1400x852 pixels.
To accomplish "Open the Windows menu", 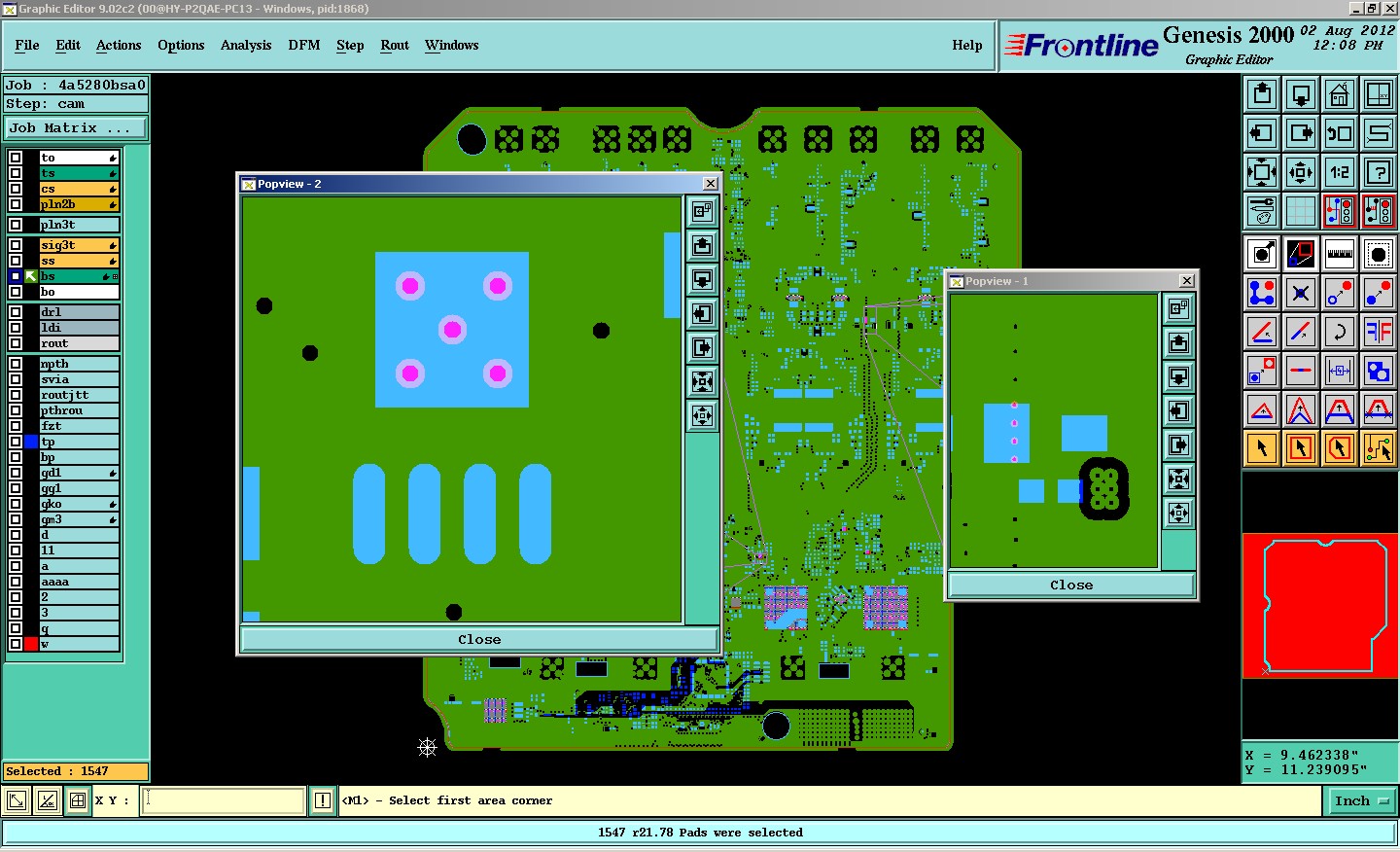I will (452, 45).
